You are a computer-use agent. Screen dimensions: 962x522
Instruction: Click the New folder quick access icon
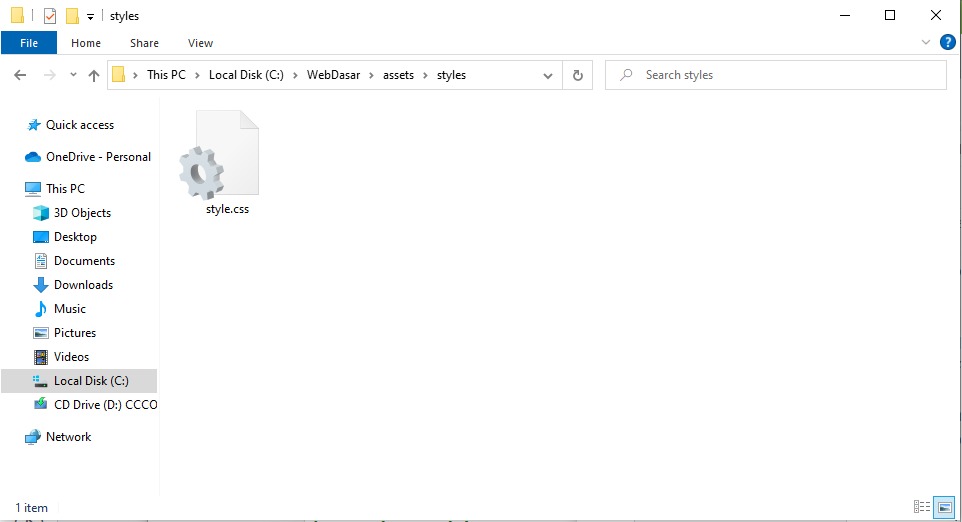(x=72, y=16)
